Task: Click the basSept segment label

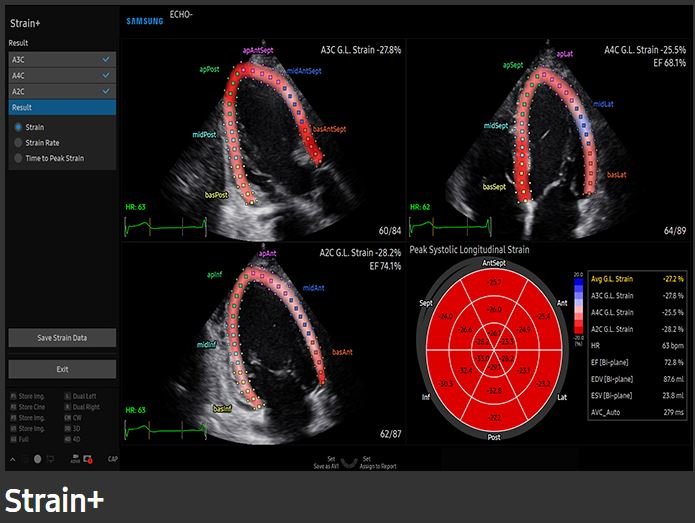Action: [494, 187]
